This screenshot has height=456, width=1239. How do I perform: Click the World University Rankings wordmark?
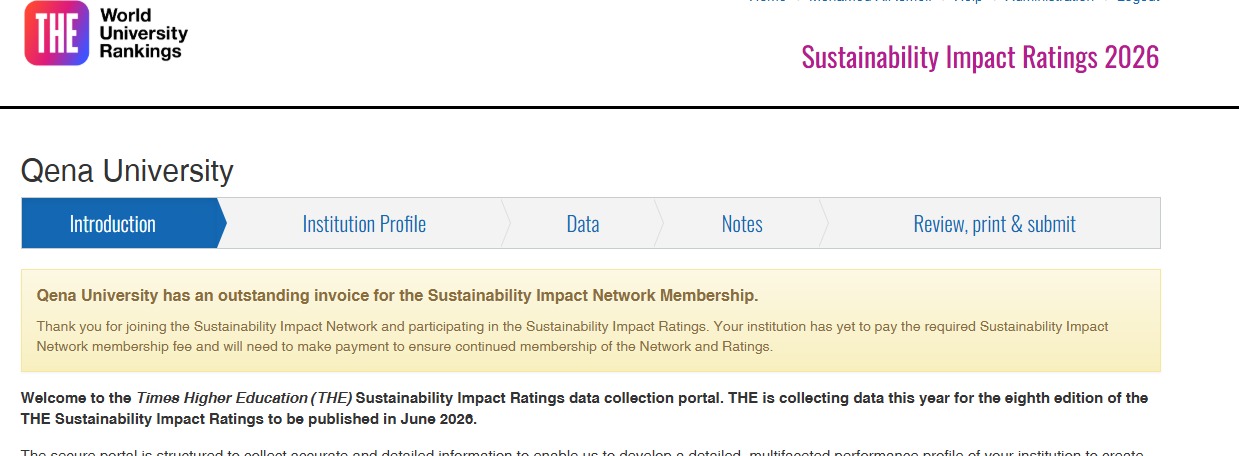point(143,32)
